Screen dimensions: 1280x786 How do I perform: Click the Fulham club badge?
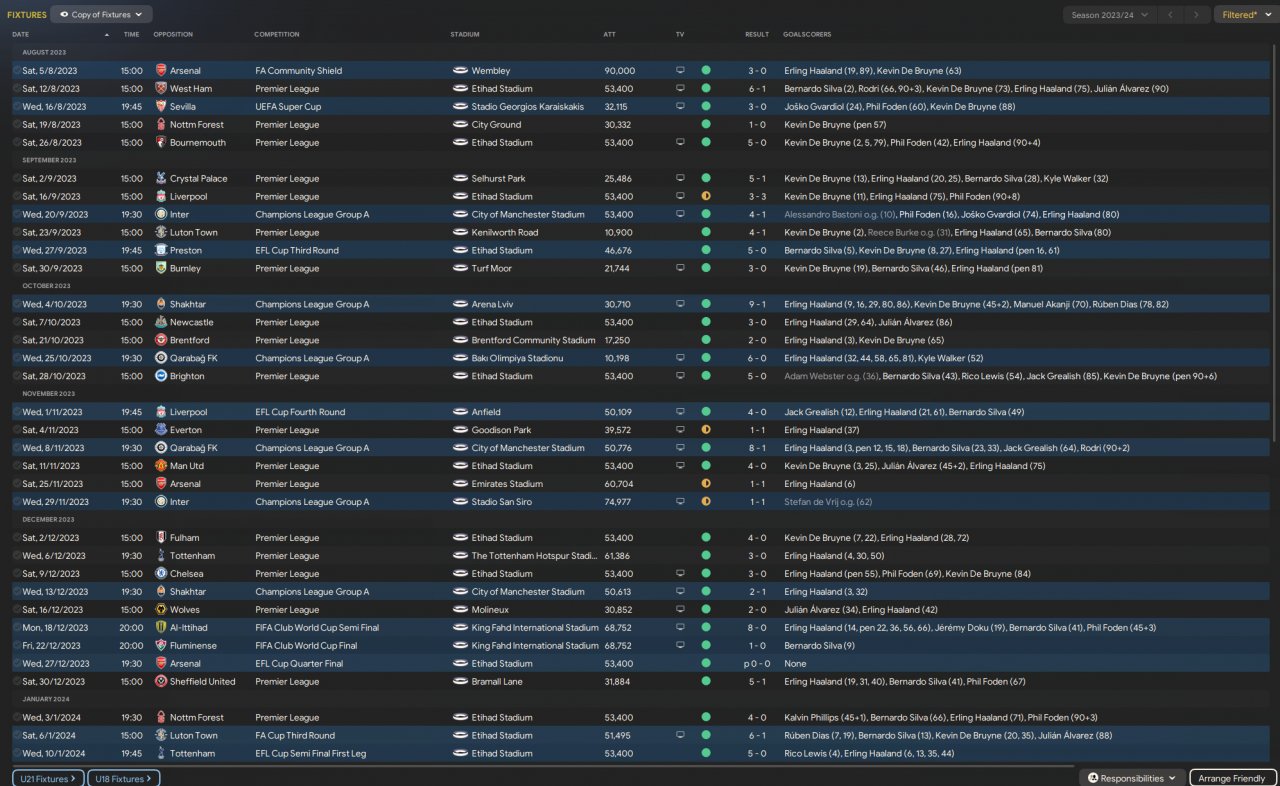[161, 538]
